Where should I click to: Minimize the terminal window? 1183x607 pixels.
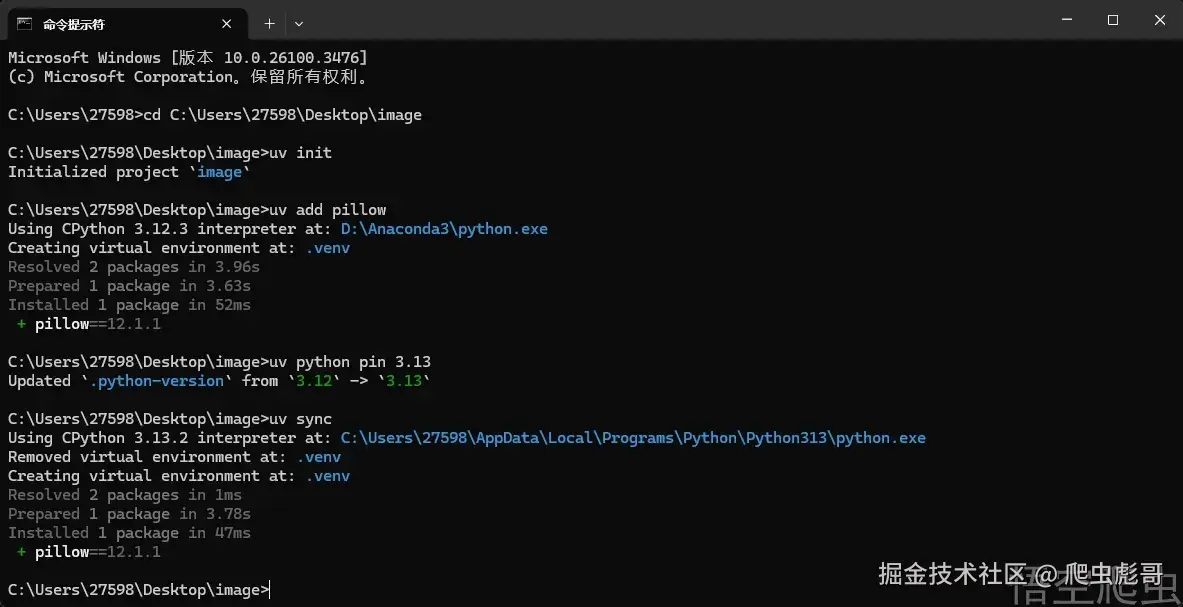1067,20
